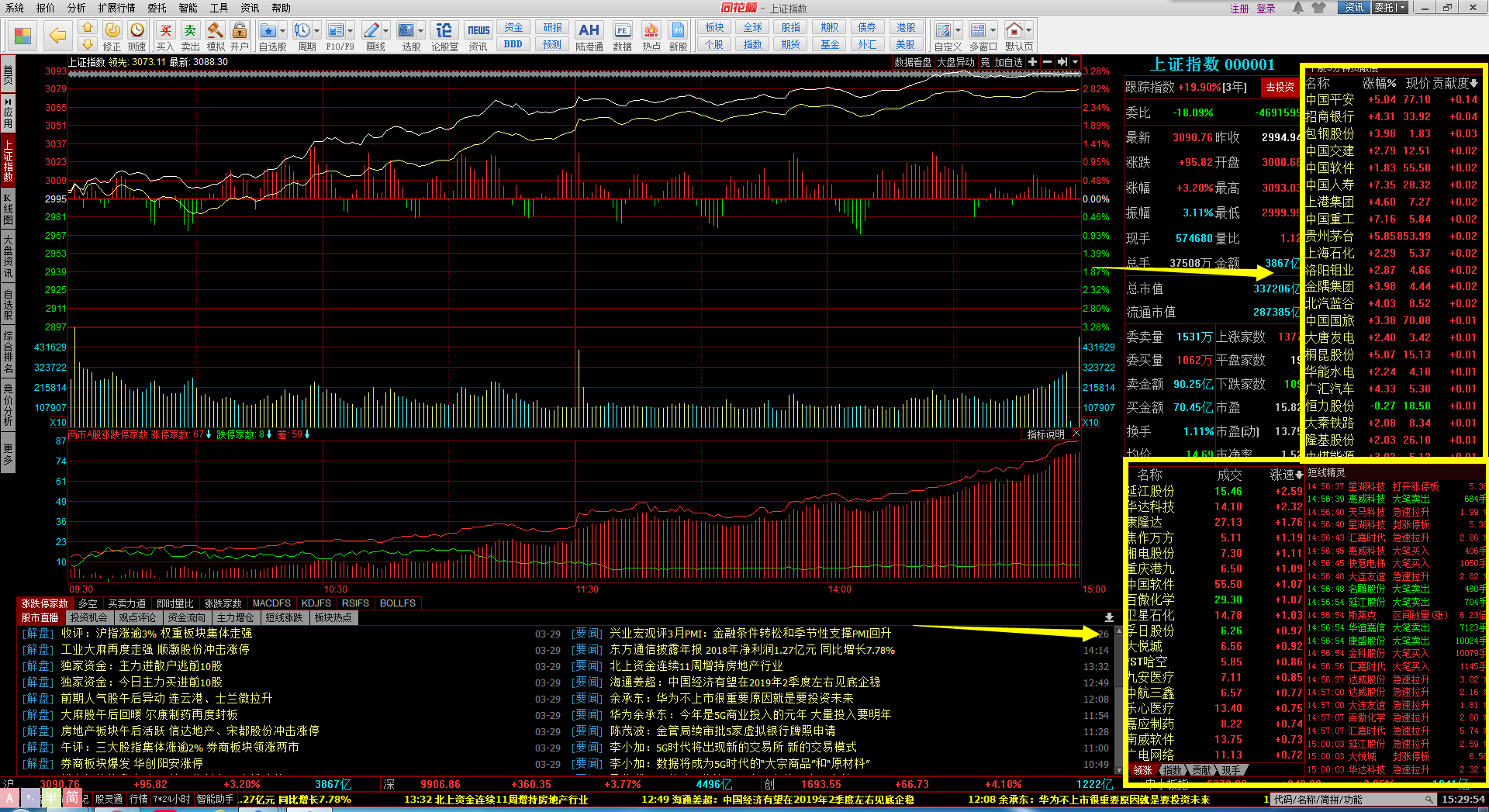
Task: Open the 新股 IPO icon
Action: coord(678,30)
